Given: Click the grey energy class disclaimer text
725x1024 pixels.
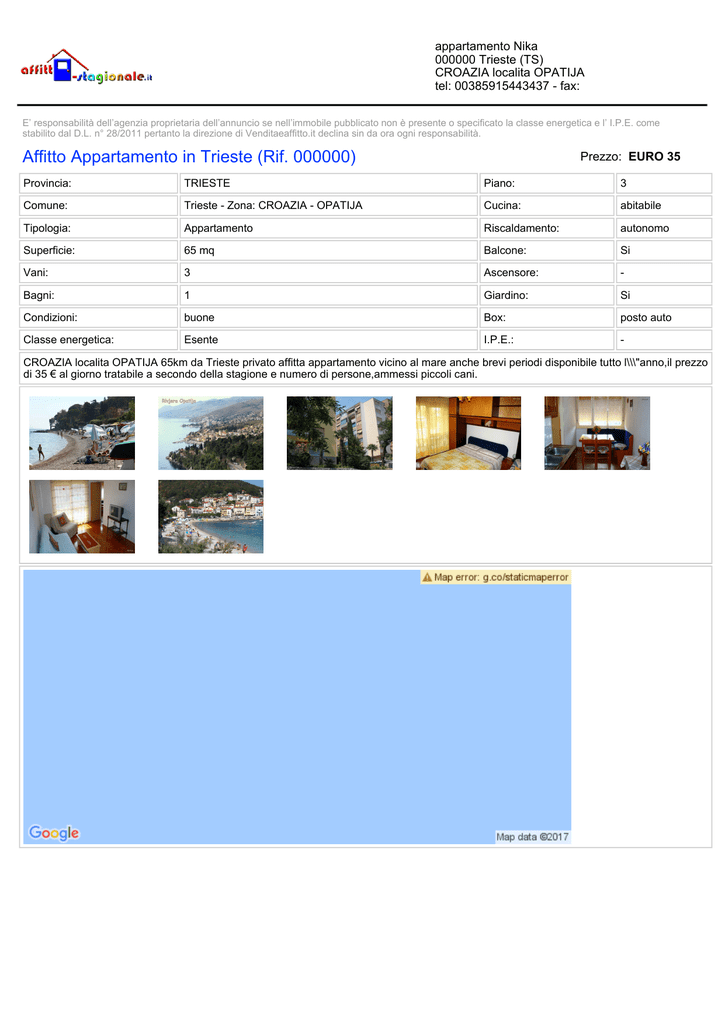Looking at the screenshot, I should pyautogui.click(x=341, y=128).
